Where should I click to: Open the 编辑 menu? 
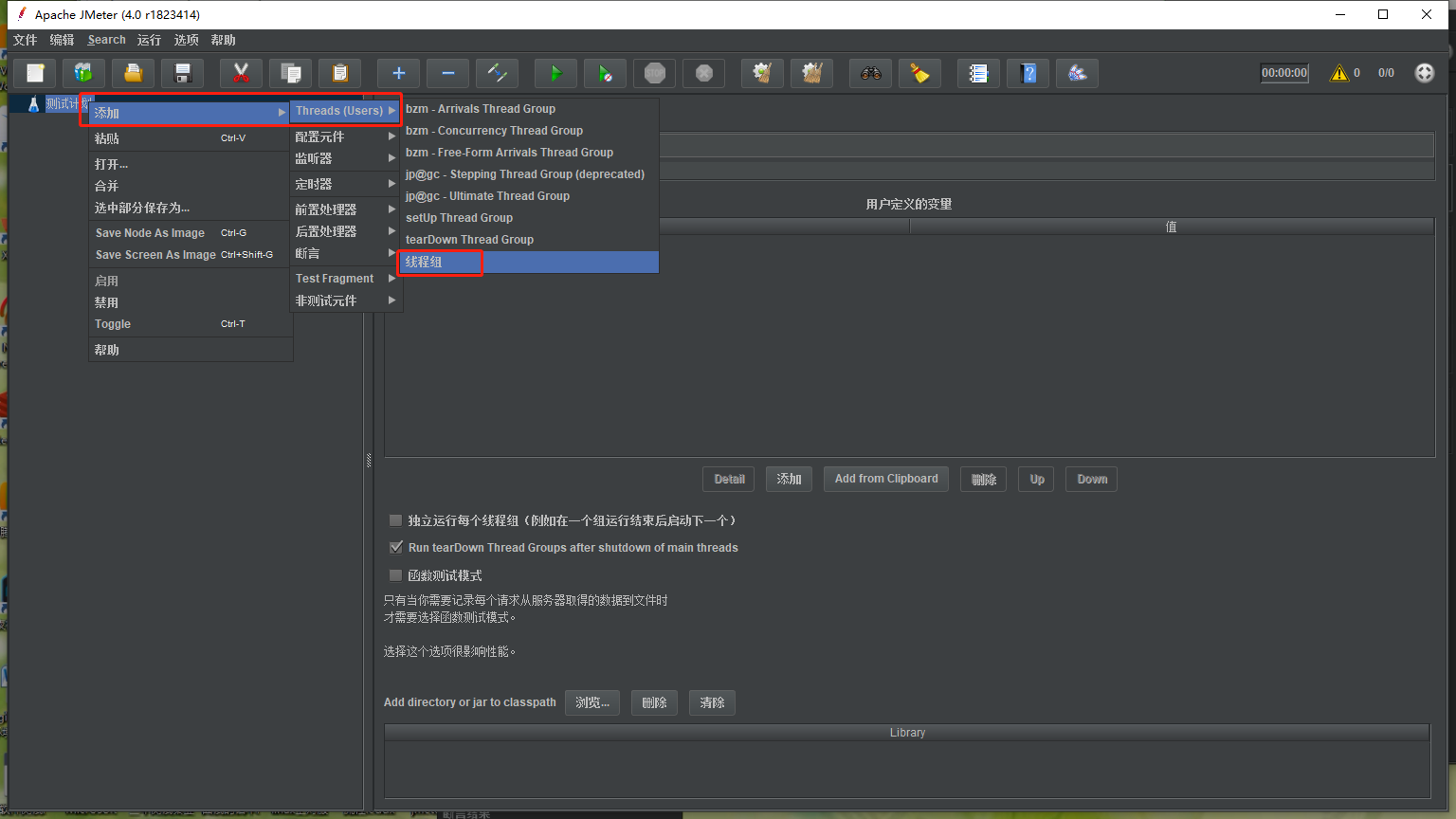point(62,40)
